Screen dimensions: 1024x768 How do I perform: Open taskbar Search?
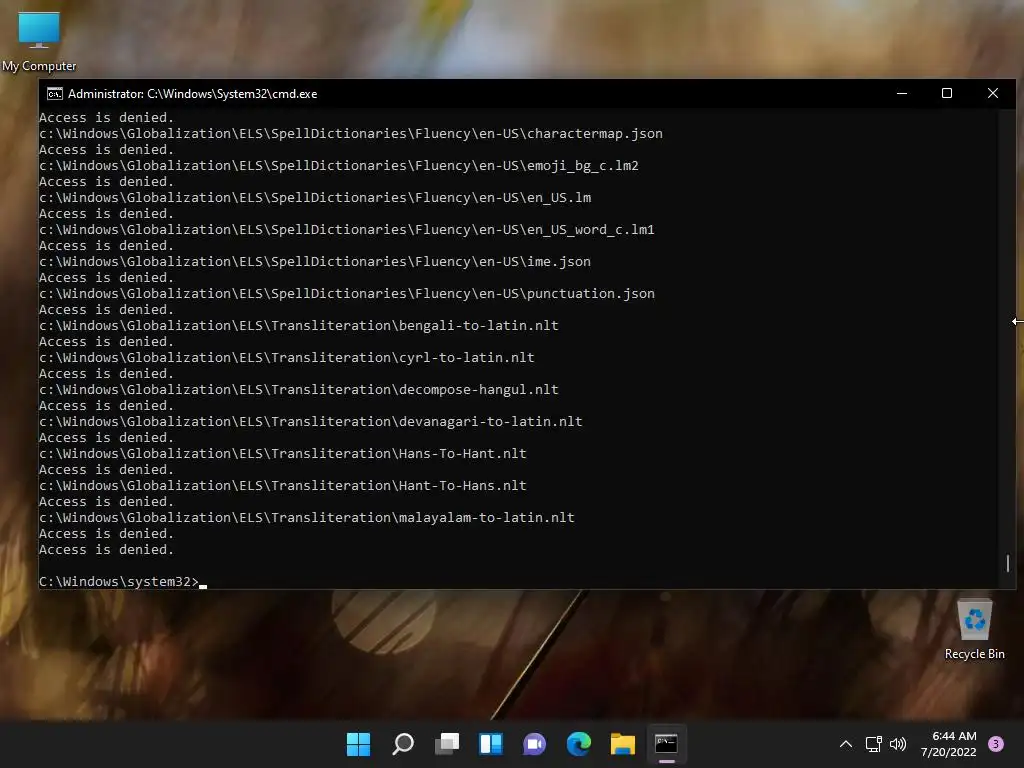pos(402,744)
